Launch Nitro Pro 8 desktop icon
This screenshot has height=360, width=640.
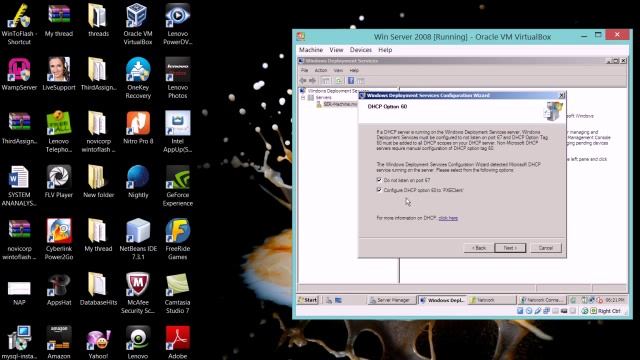(138, 128)
